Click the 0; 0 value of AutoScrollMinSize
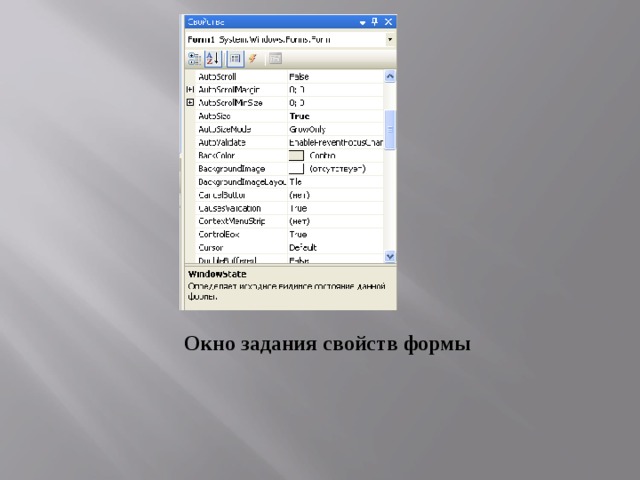 coord(297,102)
